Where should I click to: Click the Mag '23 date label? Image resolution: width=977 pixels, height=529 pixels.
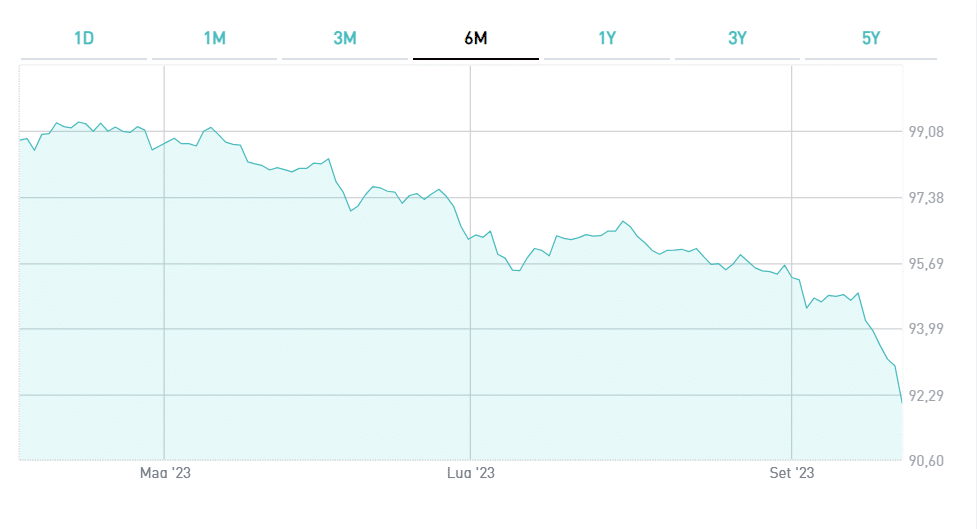[165, 473]
